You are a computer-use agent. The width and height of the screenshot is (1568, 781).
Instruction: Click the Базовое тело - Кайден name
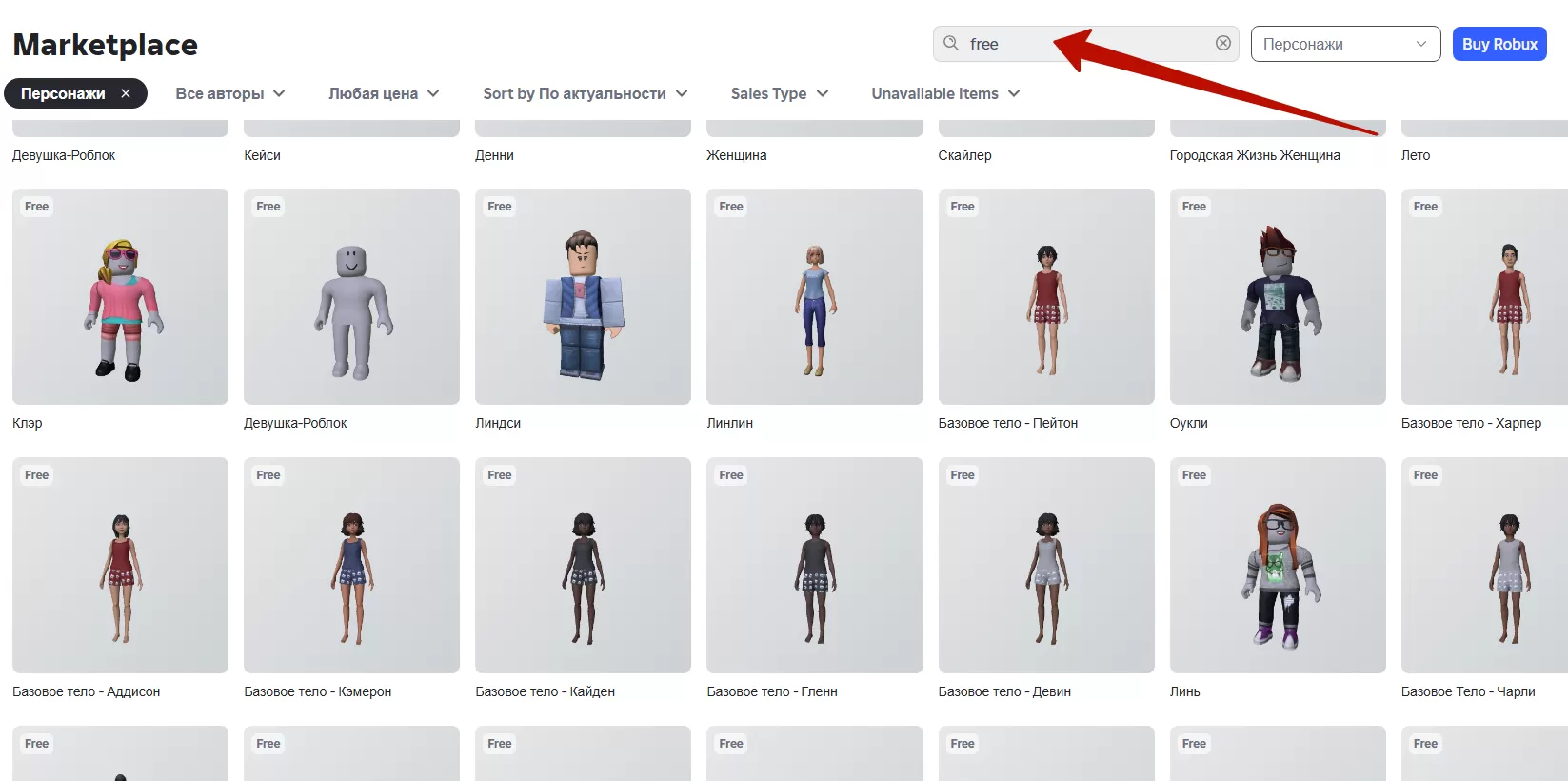pyautogui.click(x=545, y=691)
